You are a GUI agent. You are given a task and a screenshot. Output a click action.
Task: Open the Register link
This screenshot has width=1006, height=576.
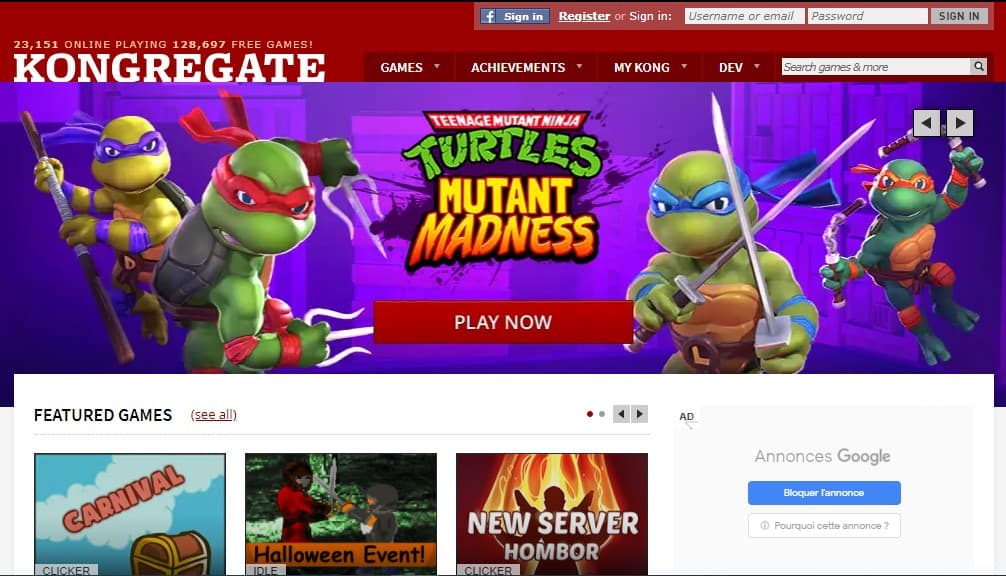point(584,15)
